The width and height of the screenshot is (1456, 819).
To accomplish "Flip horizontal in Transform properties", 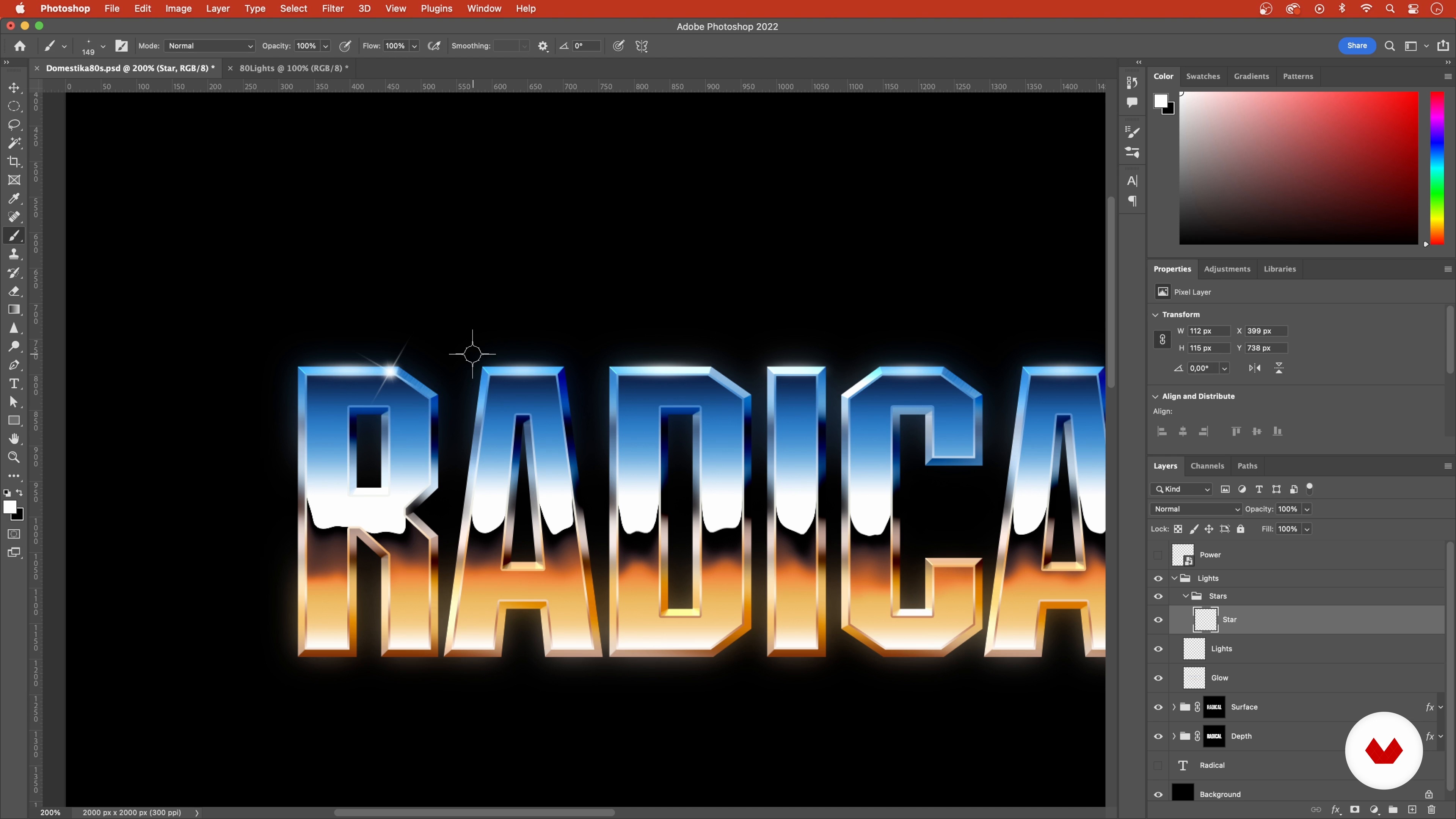I will (1255, 369).
